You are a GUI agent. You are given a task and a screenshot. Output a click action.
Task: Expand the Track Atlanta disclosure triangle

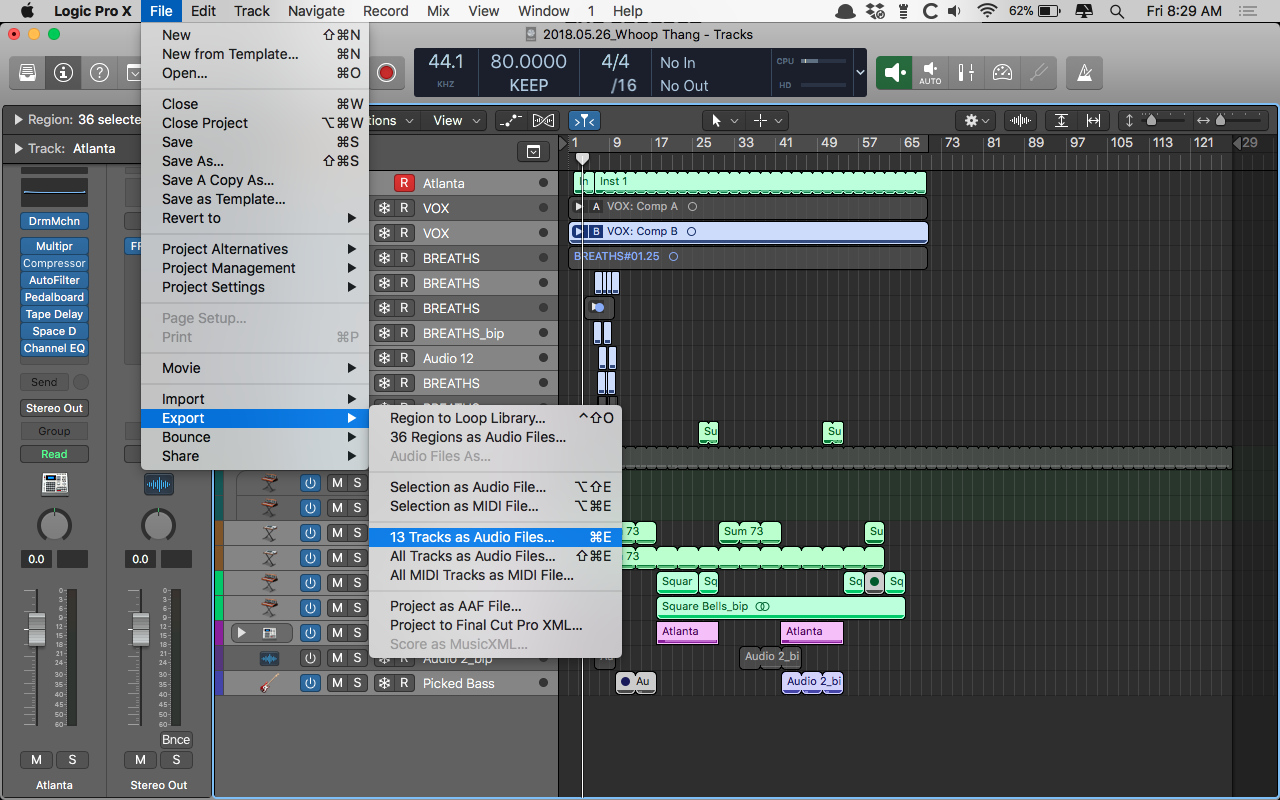tap(18, 148)
